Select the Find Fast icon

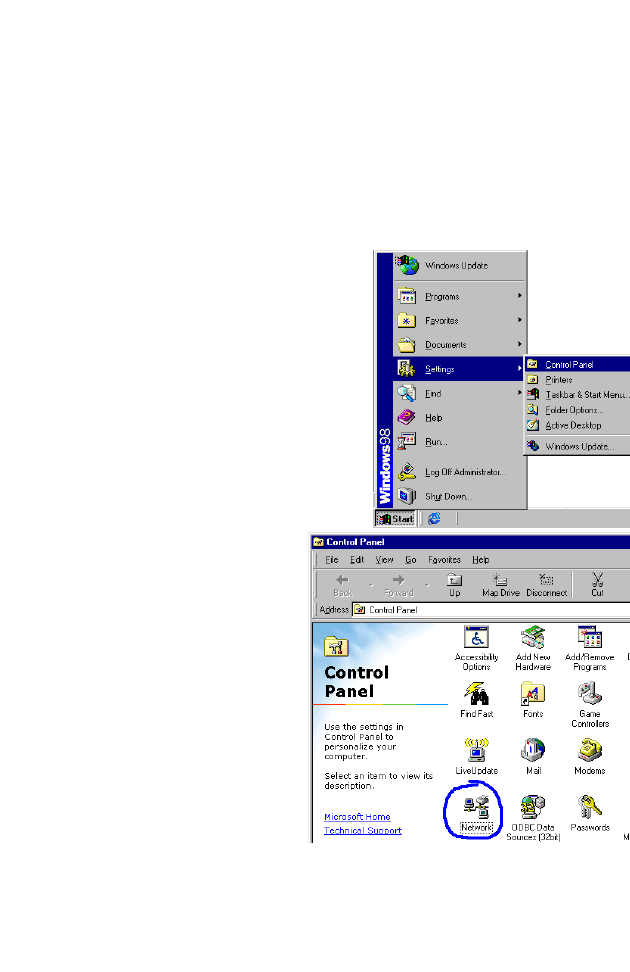(x=476, y=700)
